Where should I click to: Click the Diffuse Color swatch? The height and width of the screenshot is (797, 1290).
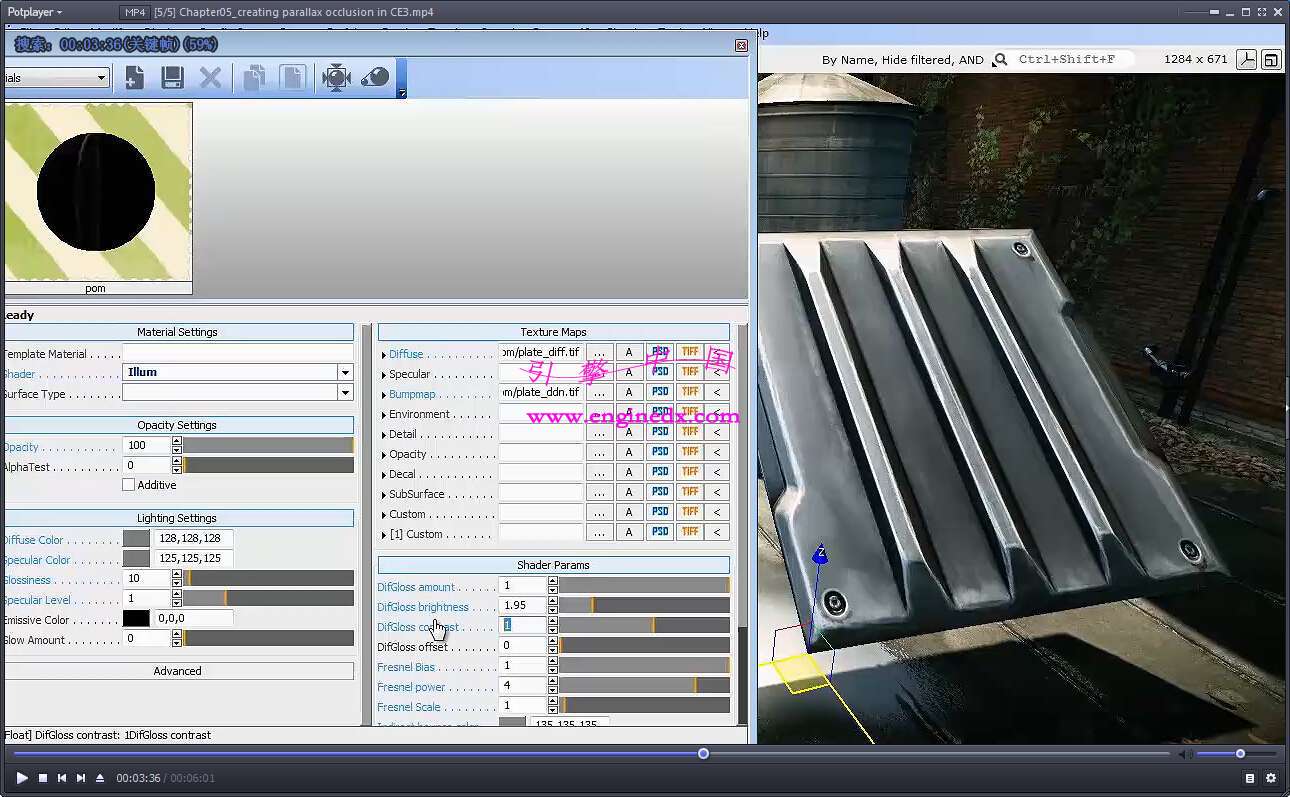(x=136, y=538)
